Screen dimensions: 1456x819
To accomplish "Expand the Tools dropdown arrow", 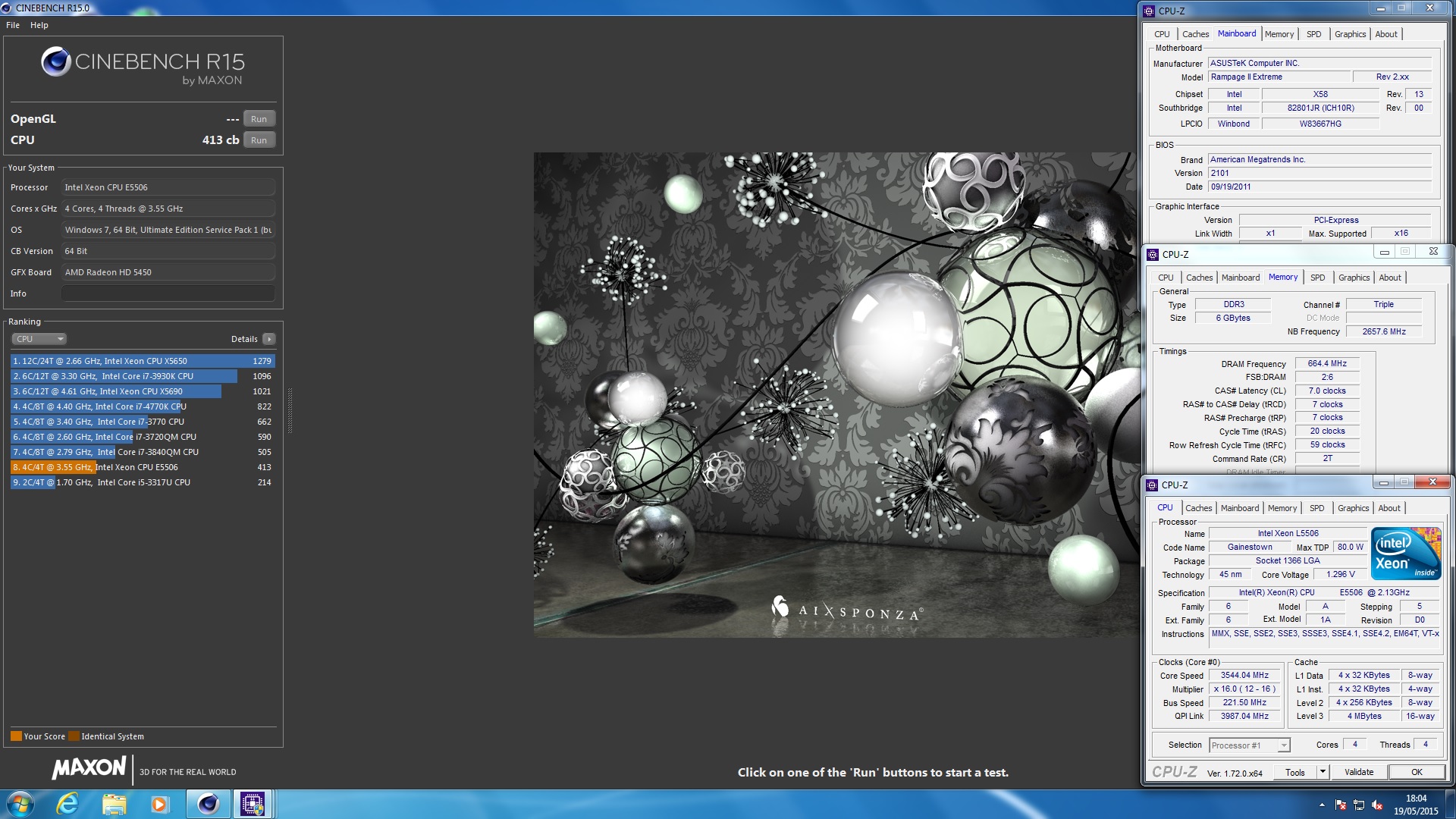I will [x=1323, y=772].
